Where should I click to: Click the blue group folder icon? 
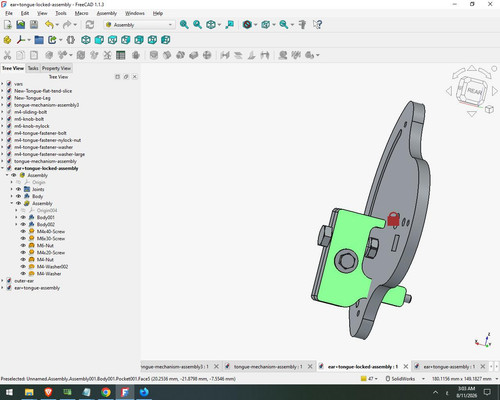39,40
